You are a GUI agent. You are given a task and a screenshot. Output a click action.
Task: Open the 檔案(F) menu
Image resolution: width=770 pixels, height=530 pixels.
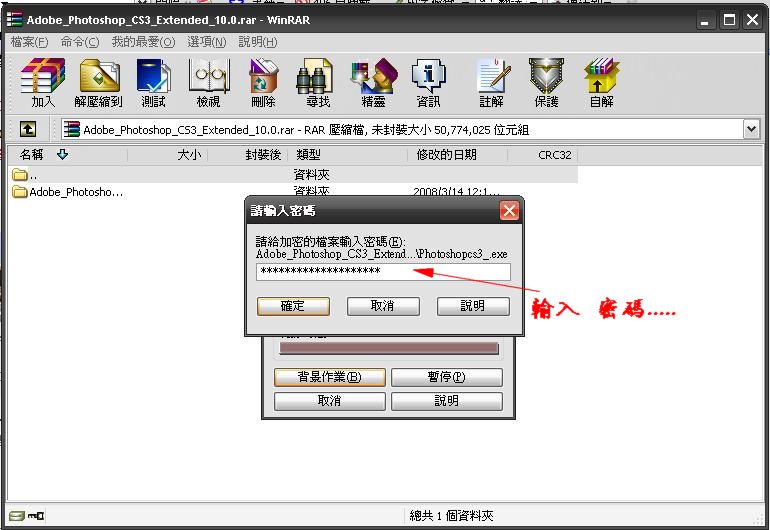click(x=29, y=42)
